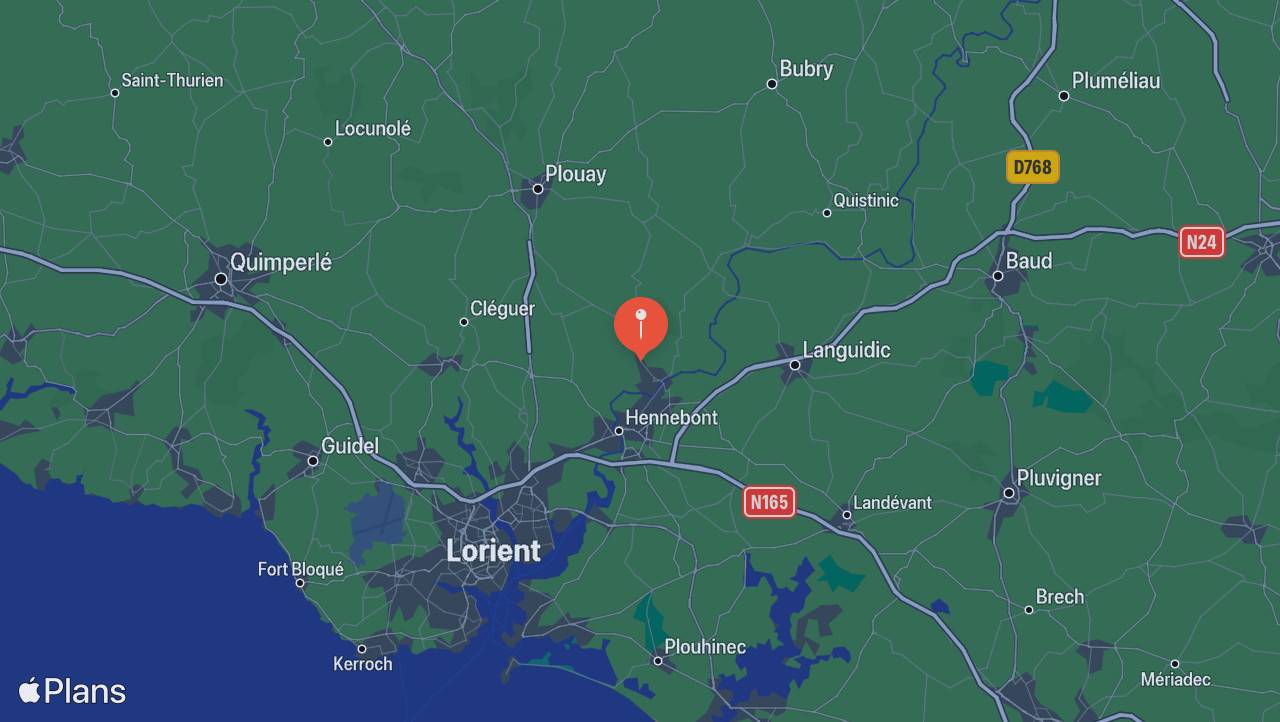Click the N24 road shield
The image size is (1280, 722).
pyautogui.click(x=1202, y=242)
